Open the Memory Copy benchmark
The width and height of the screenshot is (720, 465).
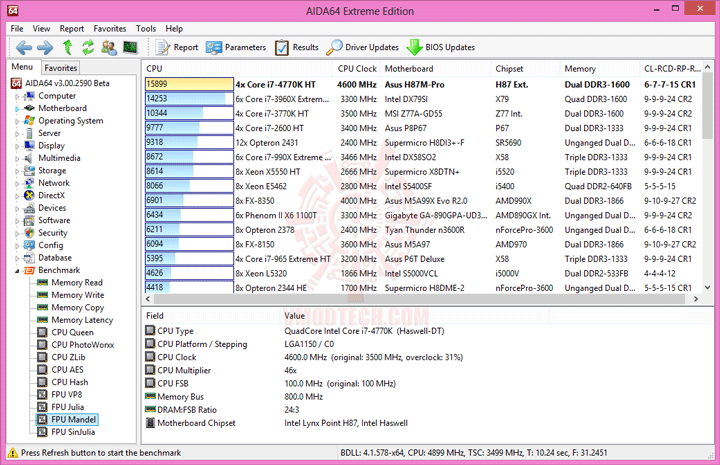tap(78, 307)
